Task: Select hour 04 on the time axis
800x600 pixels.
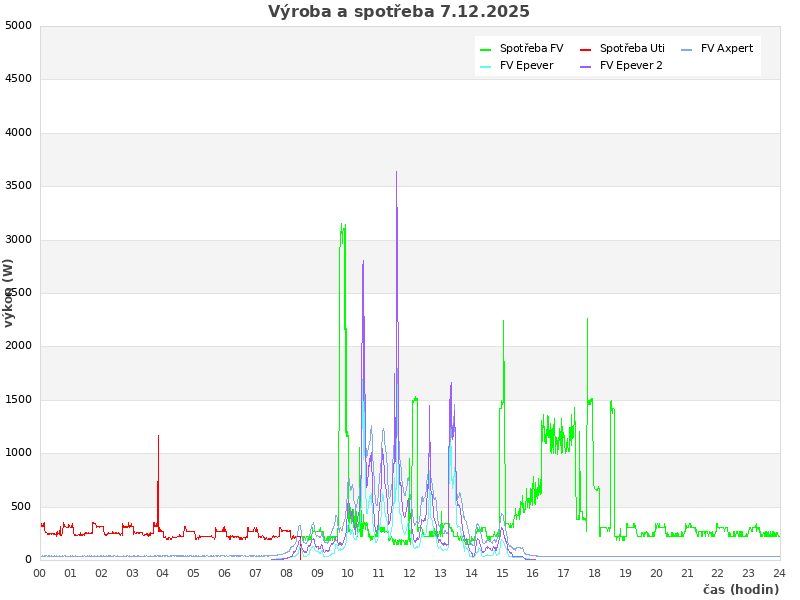Action: (163, 573)
